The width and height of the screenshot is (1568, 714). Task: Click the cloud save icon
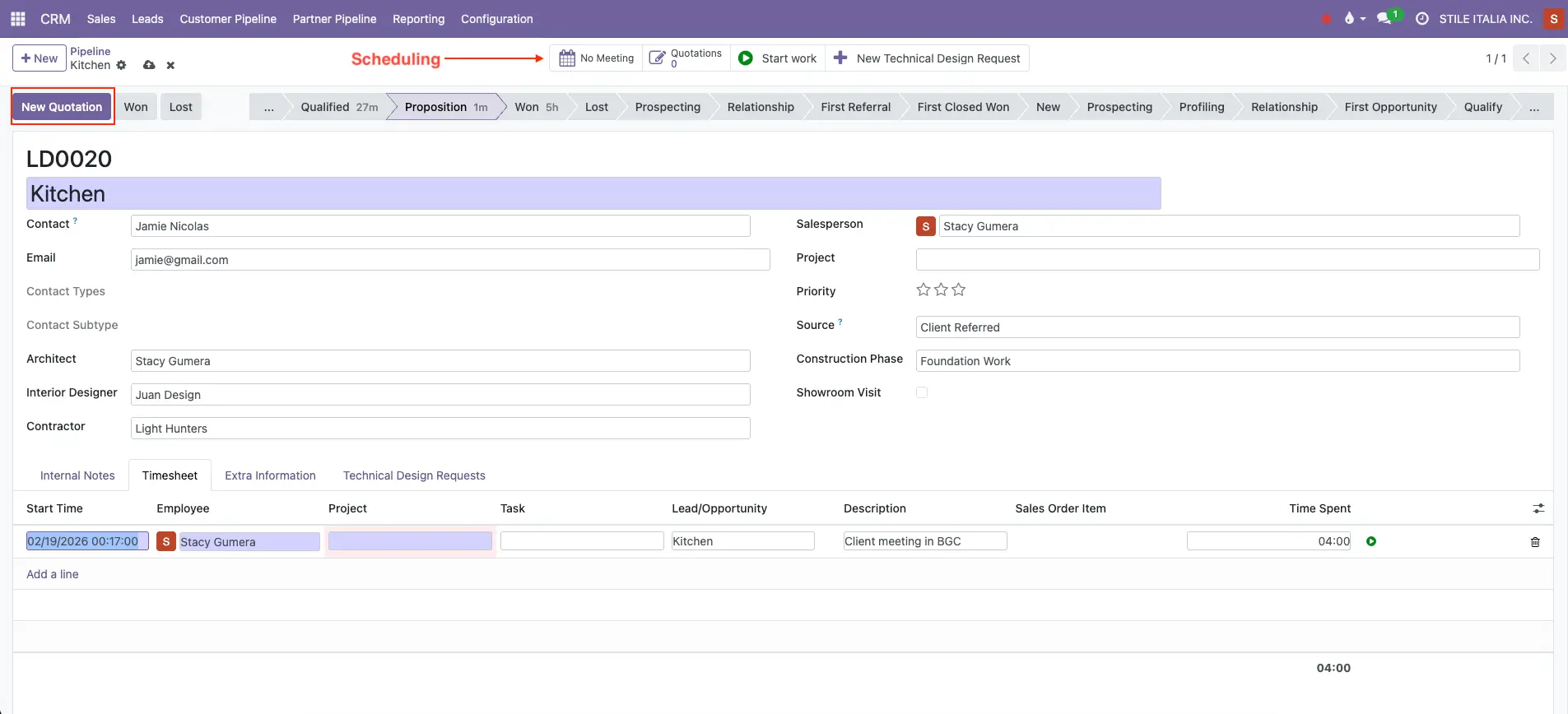click(149, 65)
